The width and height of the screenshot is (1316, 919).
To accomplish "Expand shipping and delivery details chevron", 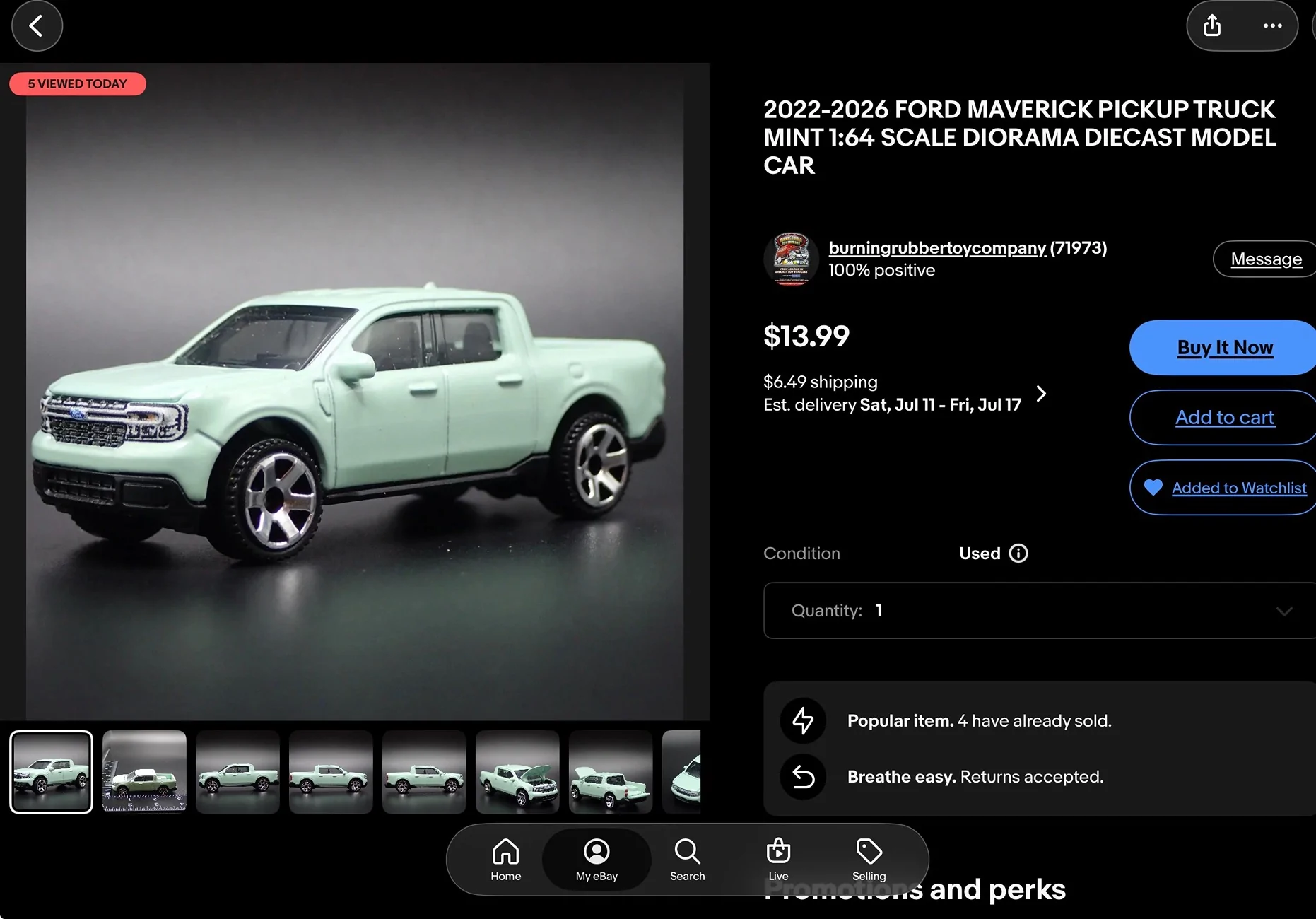I will click(x=1041, y=393).
